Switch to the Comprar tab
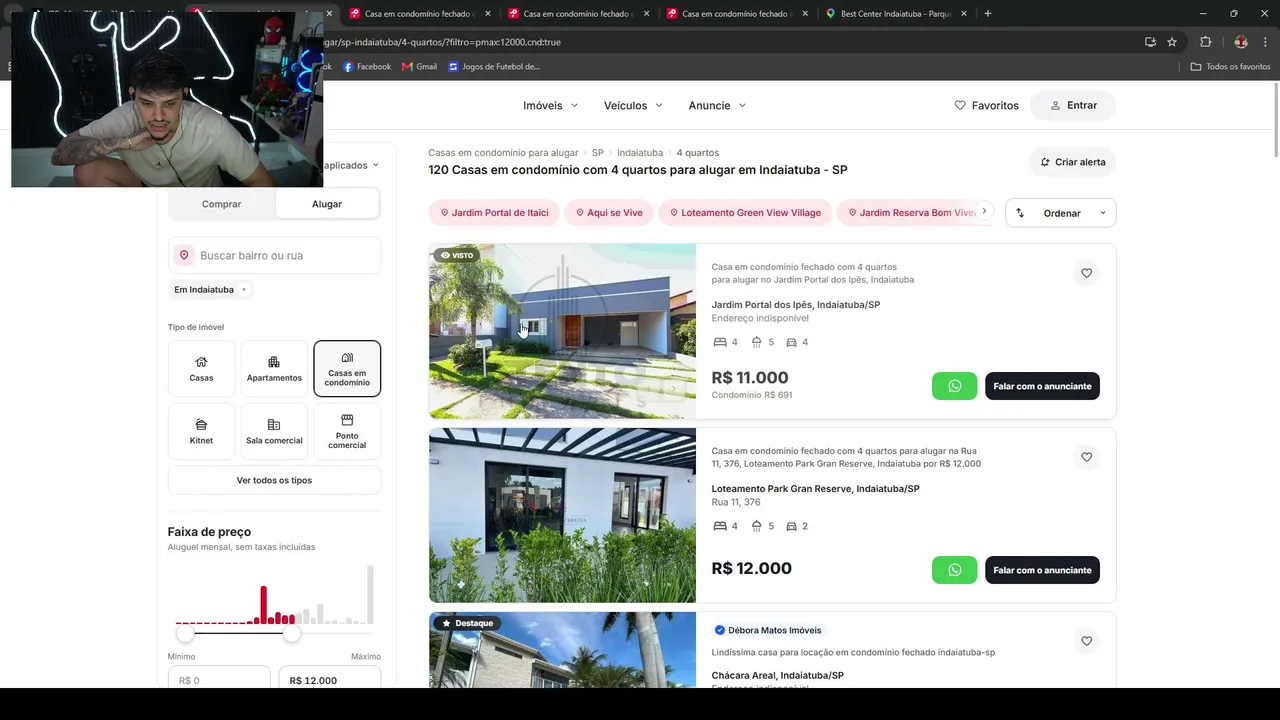 click(x=222, y=204)
